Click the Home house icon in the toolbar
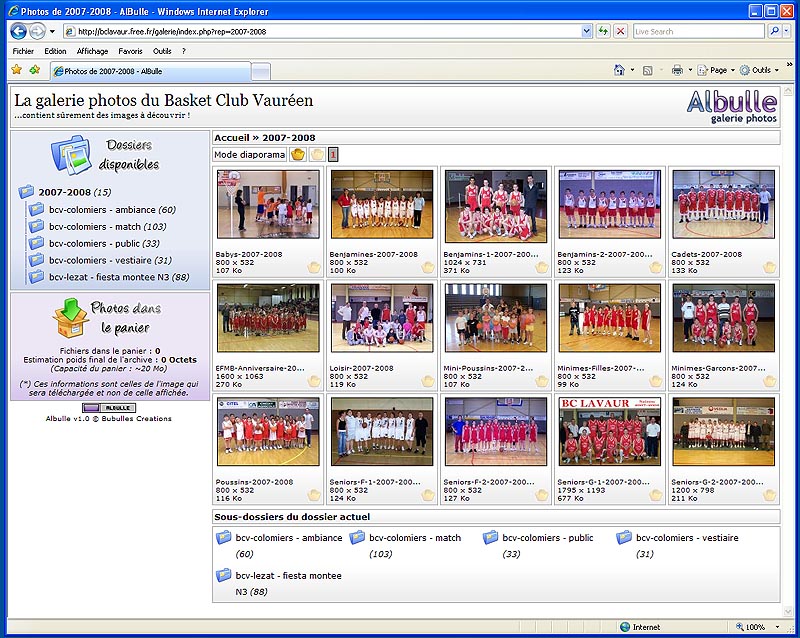The image size is (800, 638). [x=619, y=70]
